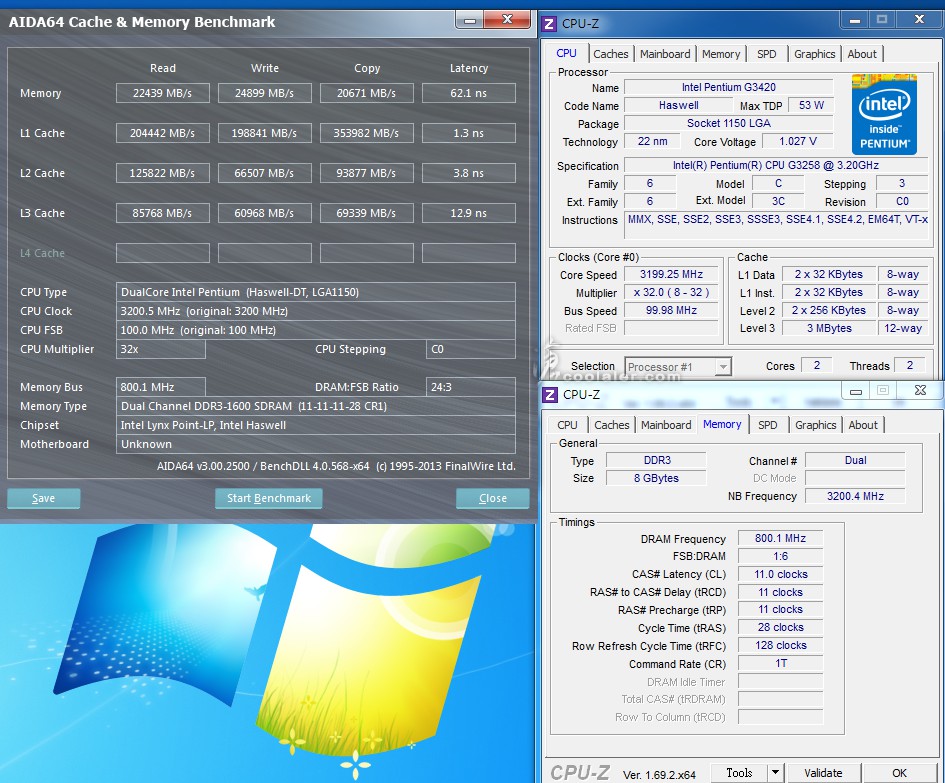Click CPU Type field 'DualCore Intel Pentium'

316,292
